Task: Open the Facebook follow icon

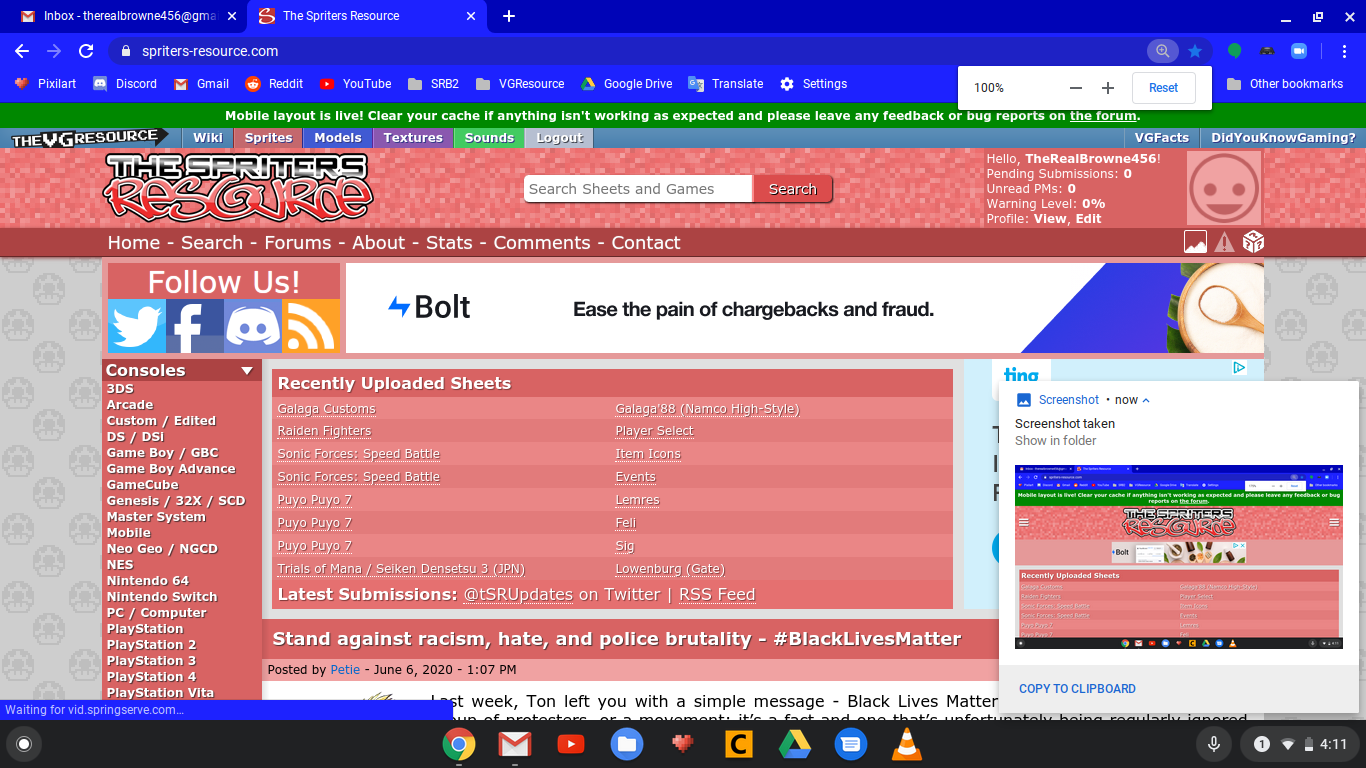Action: point(195,326)
